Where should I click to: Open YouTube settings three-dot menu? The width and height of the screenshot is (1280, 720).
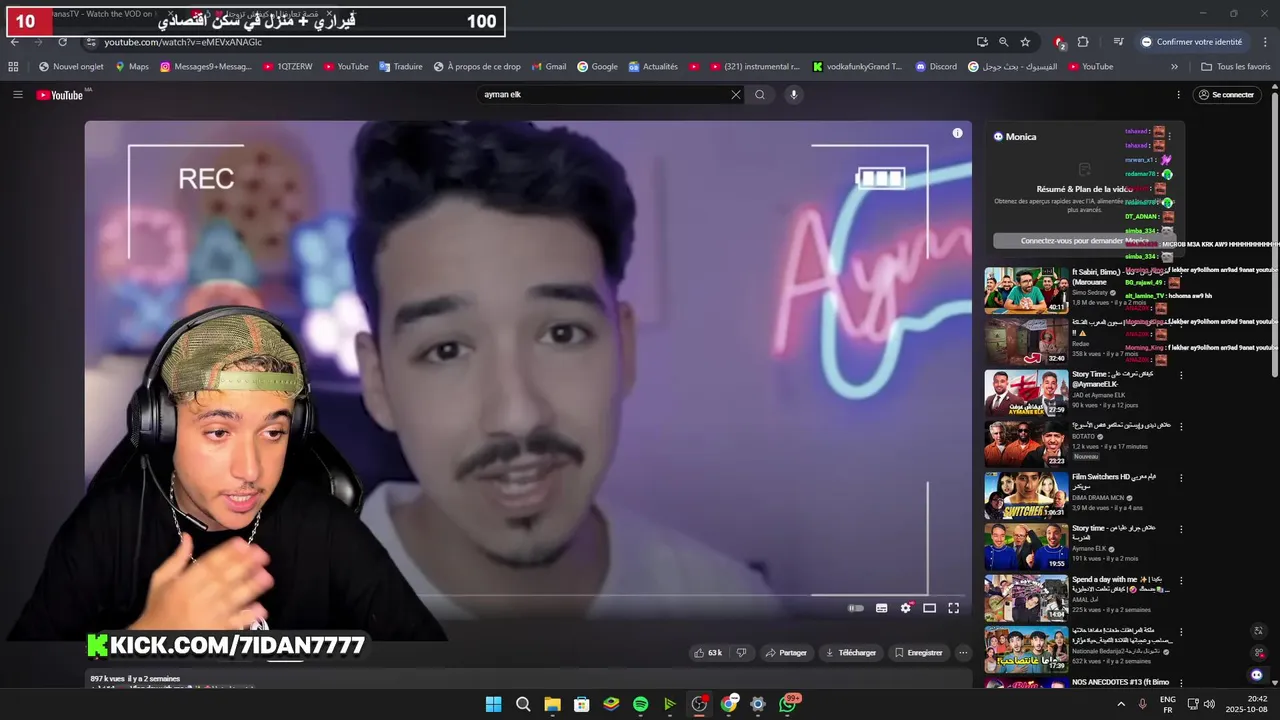(1178, 94)
